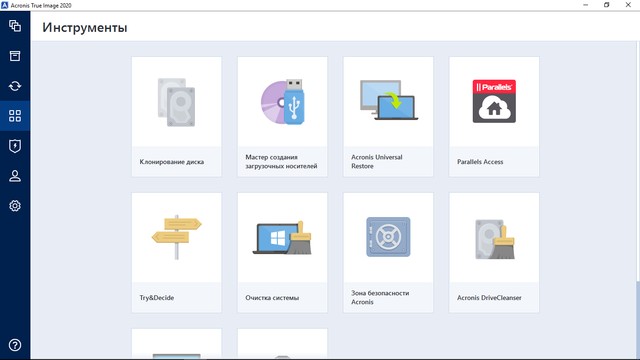Open Help question mark icon
The width and height of the screenshot is (640, 360).
[15, 345]
